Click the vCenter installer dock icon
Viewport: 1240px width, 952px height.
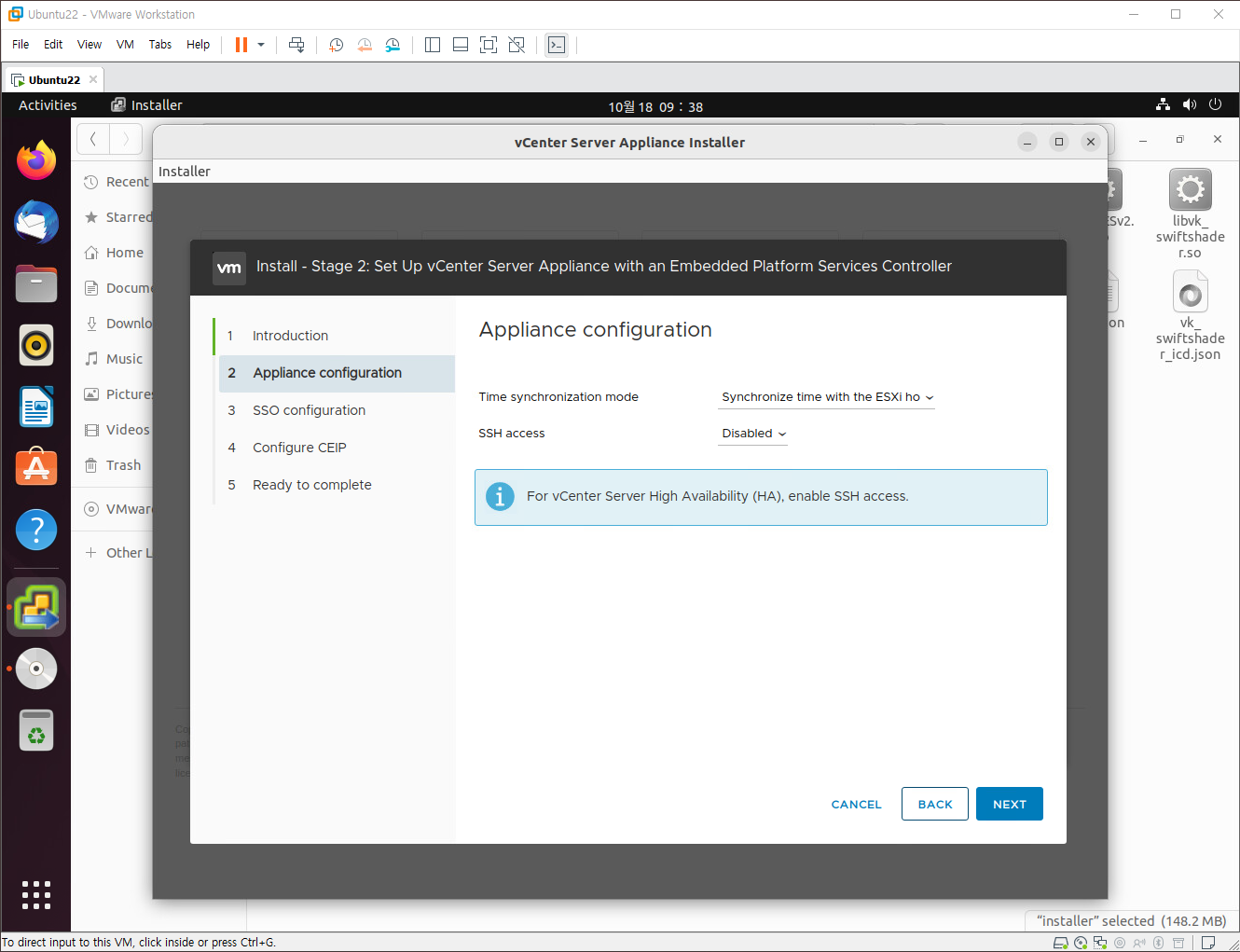(36, 607)
